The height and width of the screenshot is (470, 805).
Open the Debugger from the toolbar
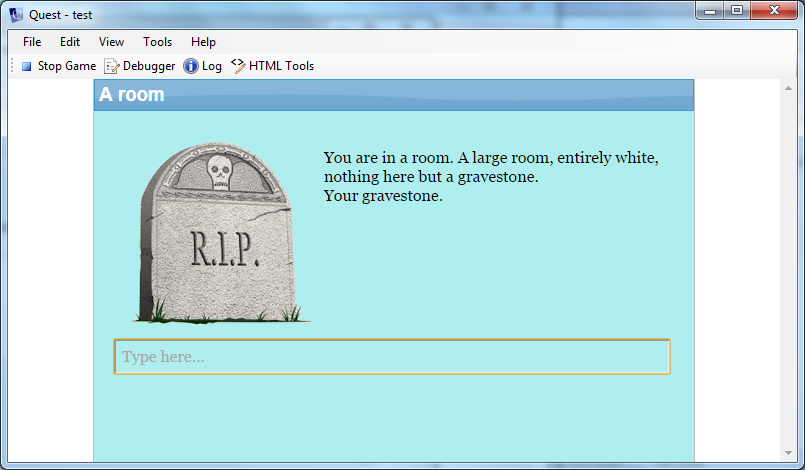pos(112,66)
